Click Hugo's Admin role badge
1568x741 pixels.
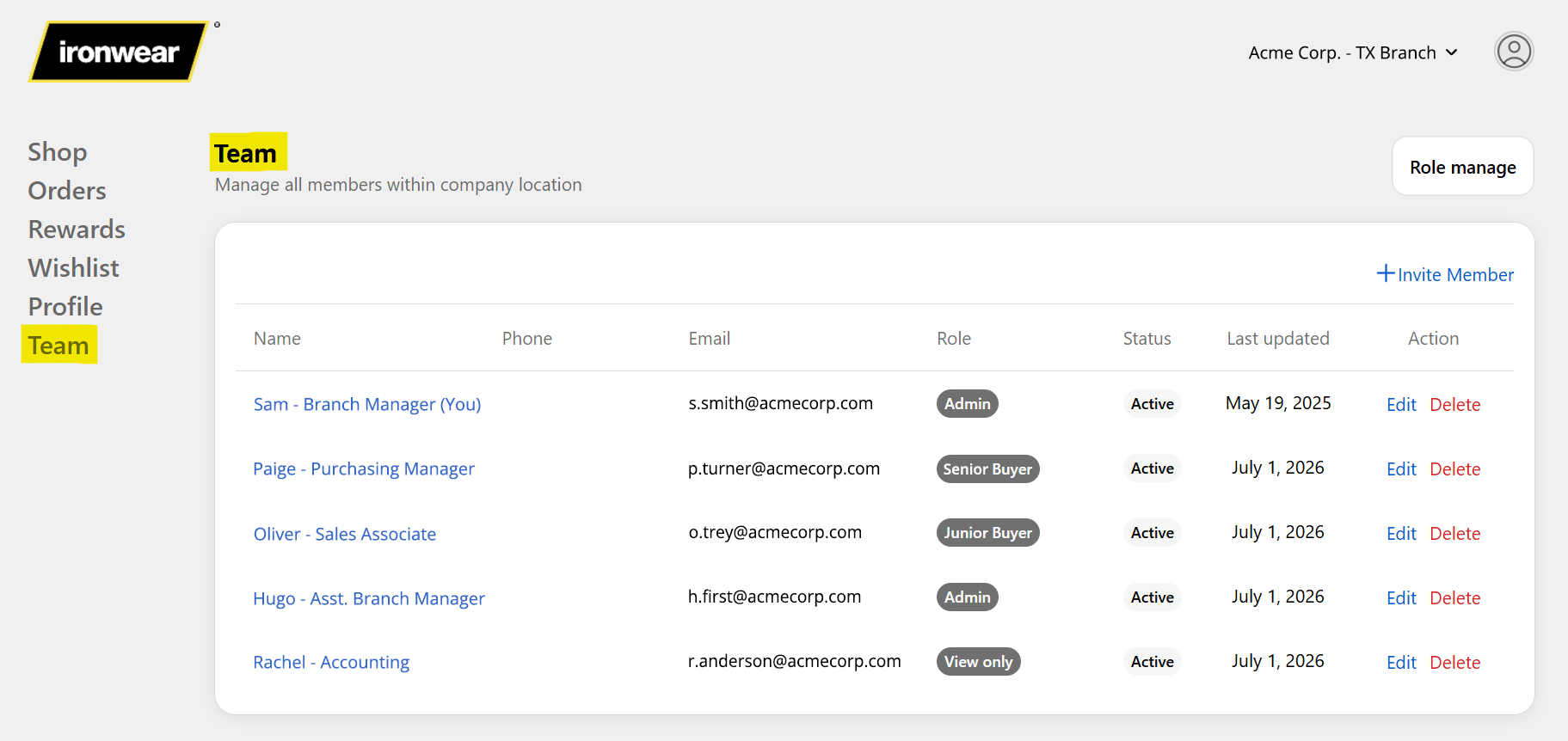(967, 597)
